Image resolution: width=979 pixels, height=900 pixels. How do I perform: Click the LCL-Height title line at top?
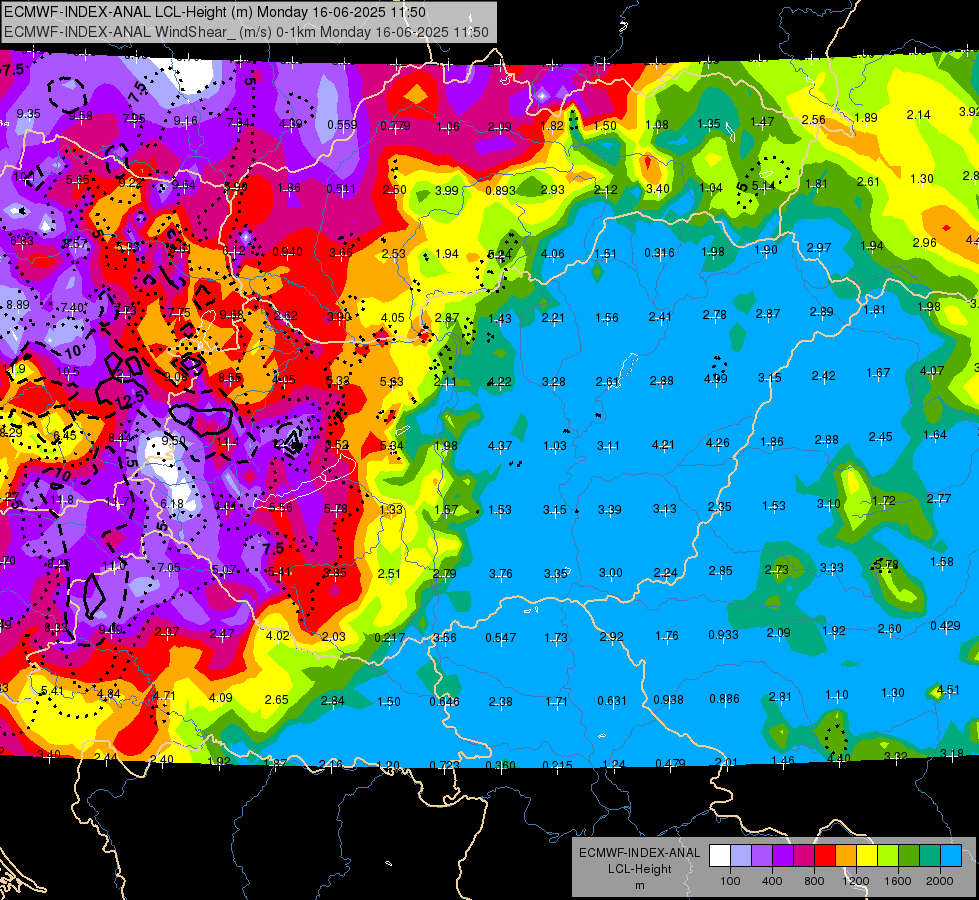(x=215, y=12)
